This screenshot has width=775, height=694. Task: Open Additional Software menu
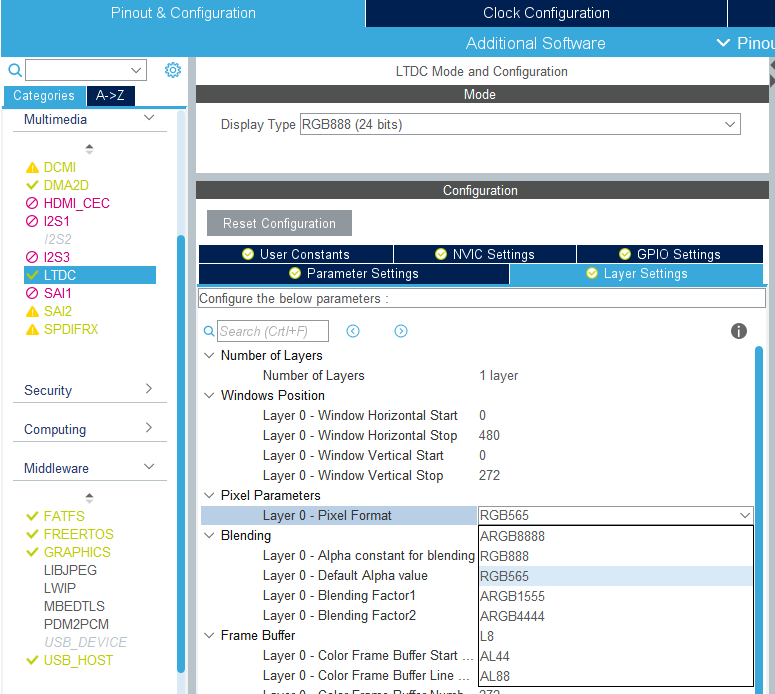coord(535,43)
